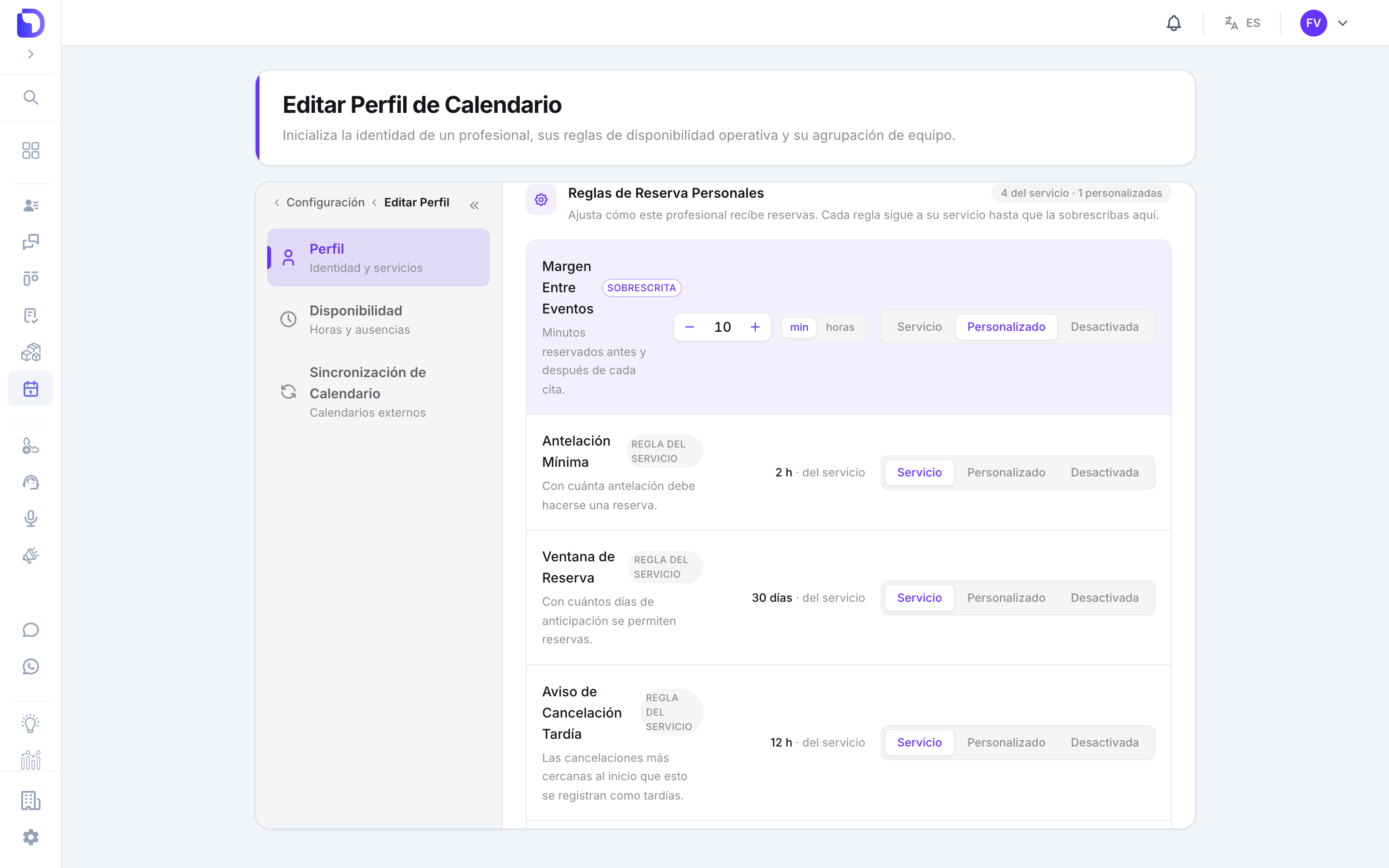Increase the margin minutes with plus
1389x868 pixels.
click(755, 326)
